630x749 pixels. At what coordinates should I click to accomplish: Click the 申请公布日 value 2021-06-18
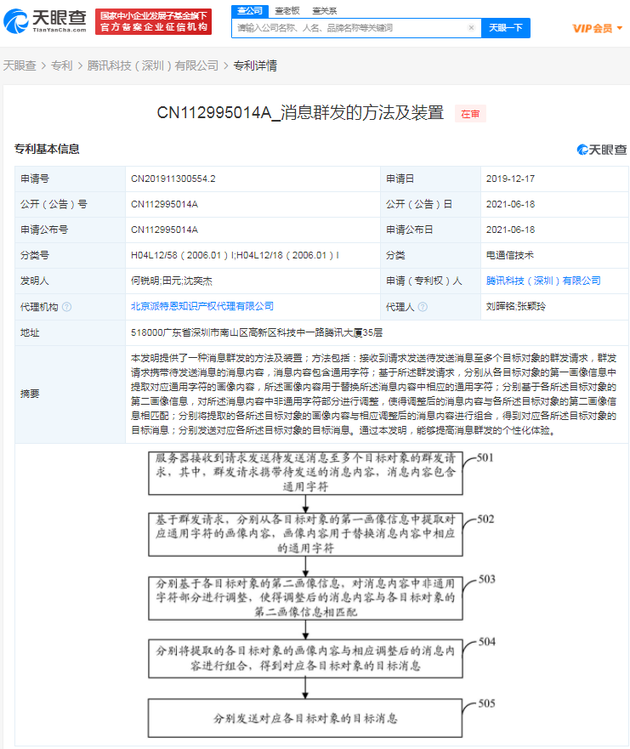tap(510, 230)
